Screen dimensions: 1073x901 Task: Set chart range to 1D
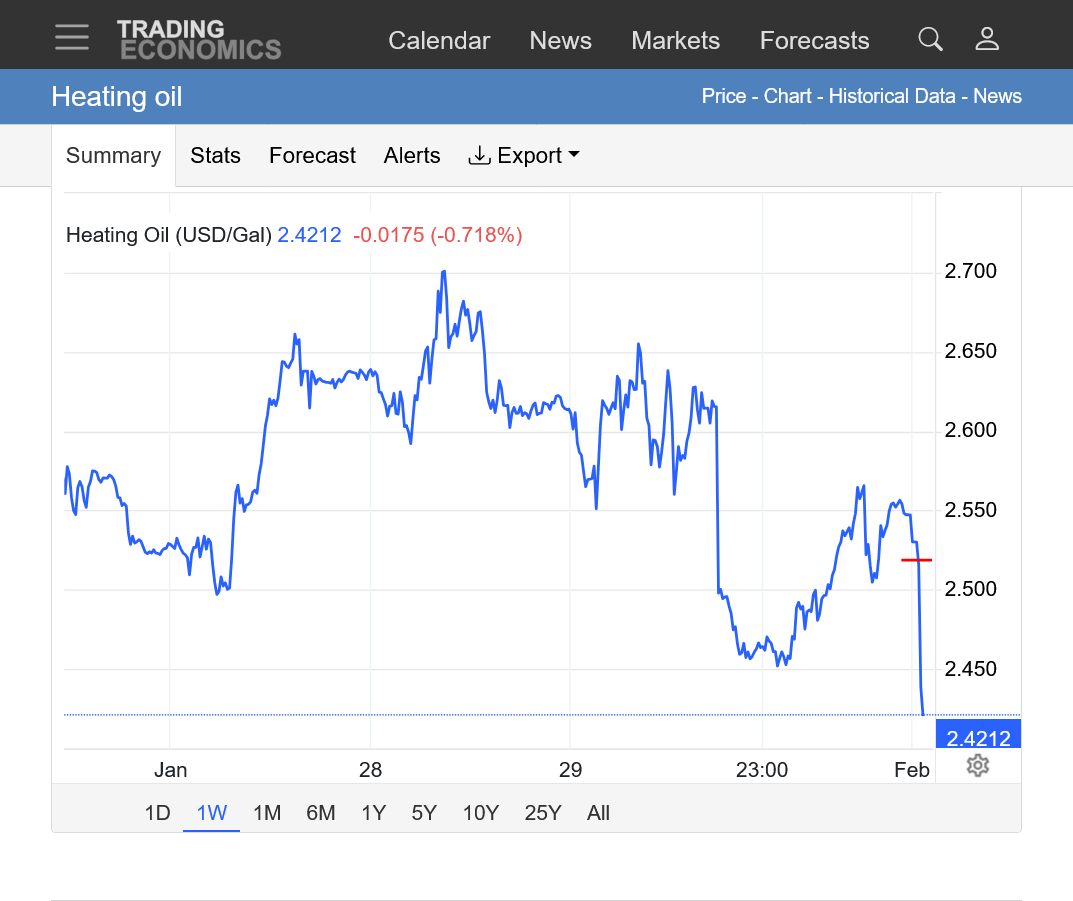coord(157,813)
